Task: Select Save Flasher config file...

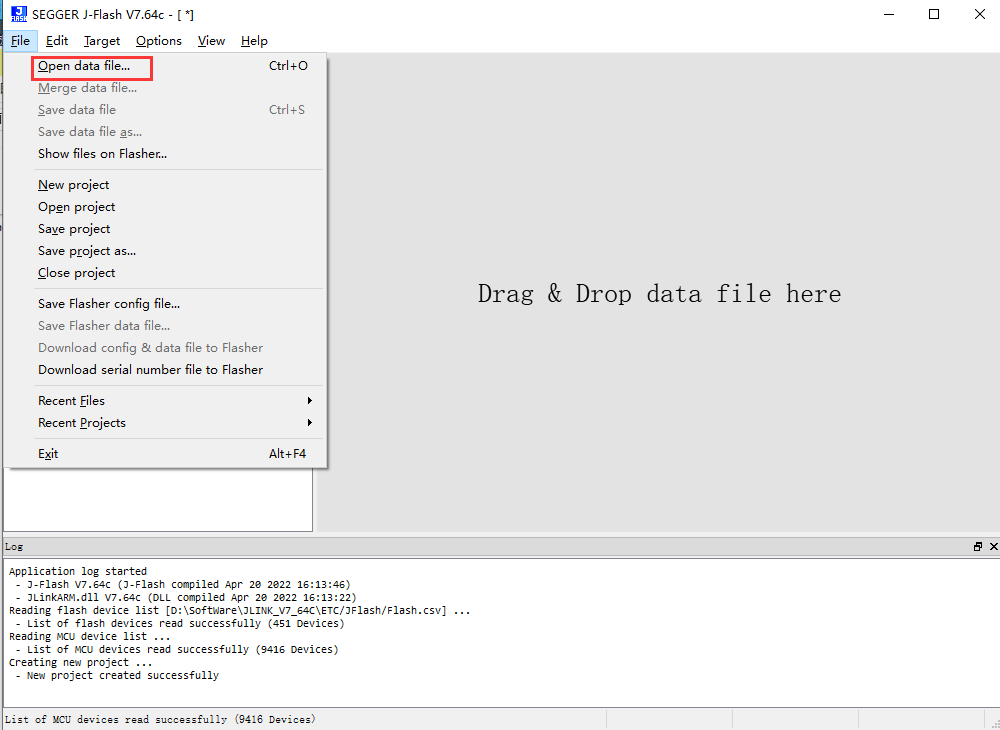Action: pos(166,304)
